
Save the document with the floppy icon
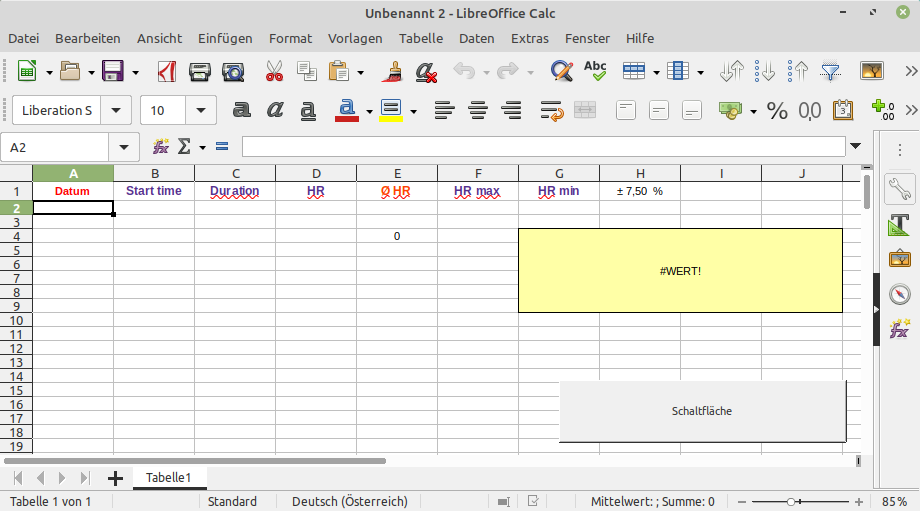[x=113, y=72]
